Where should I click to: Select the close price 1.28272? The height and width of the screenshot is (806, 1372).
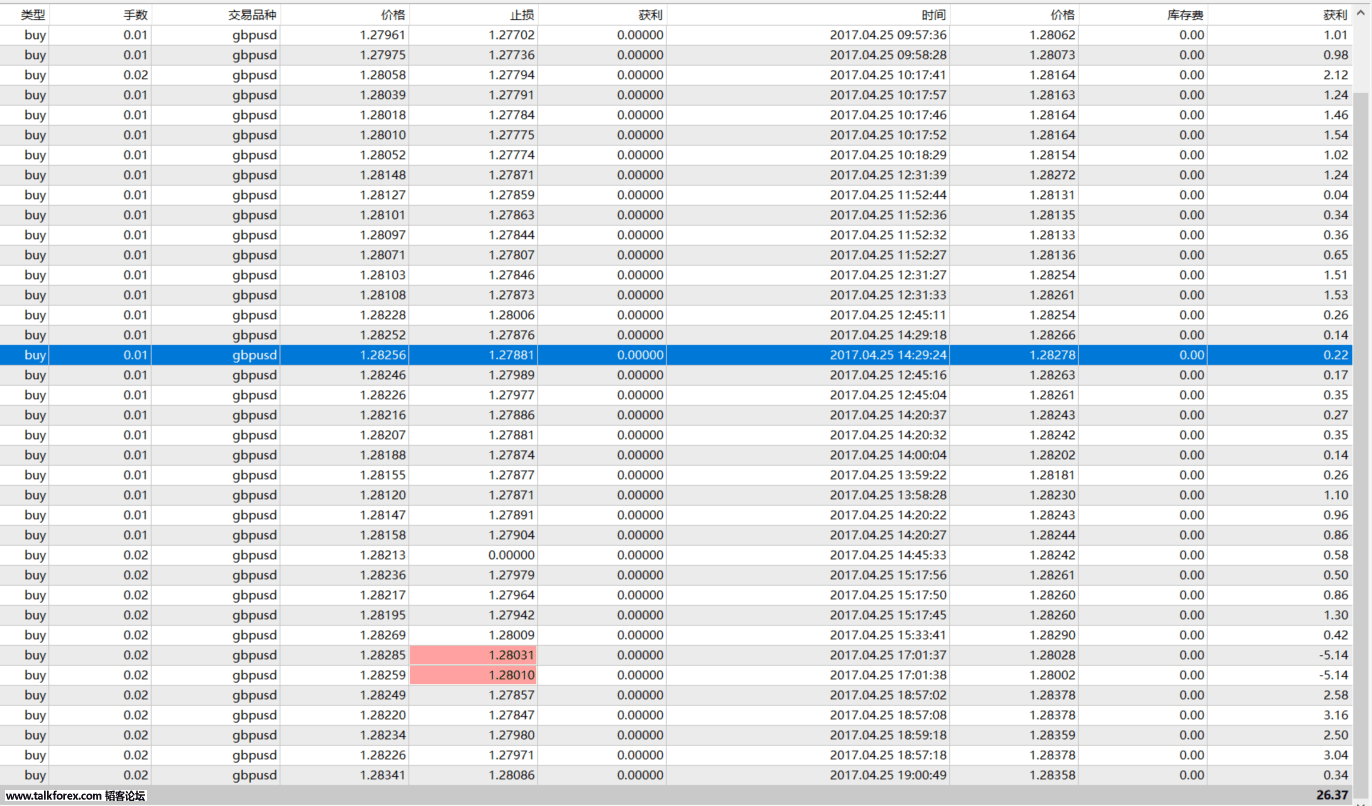click(x=1052, y=175)
